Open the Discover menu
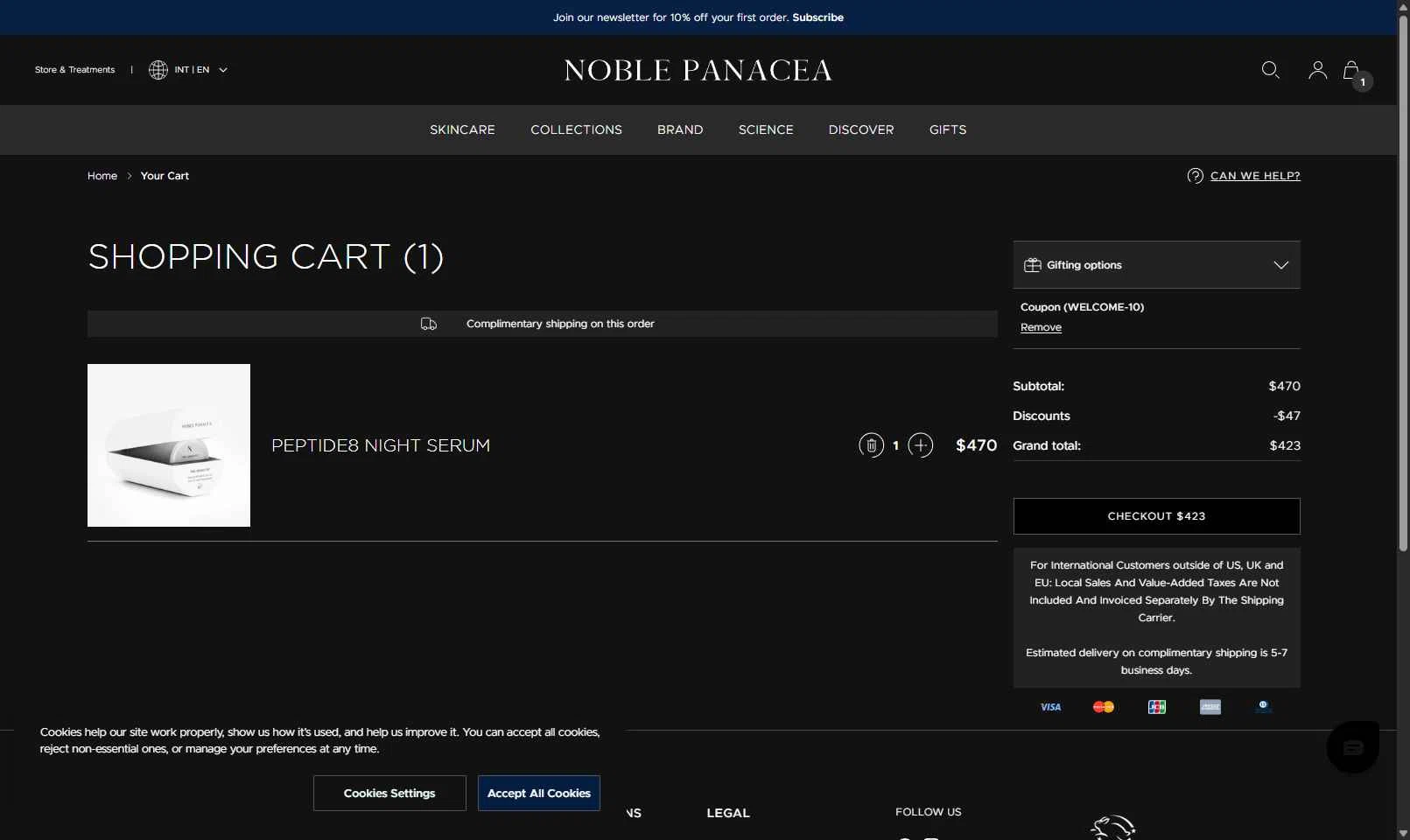Image resolution: width=1410 pixels, height=840 pixels. pyautogui.click(x=861, y=129)
